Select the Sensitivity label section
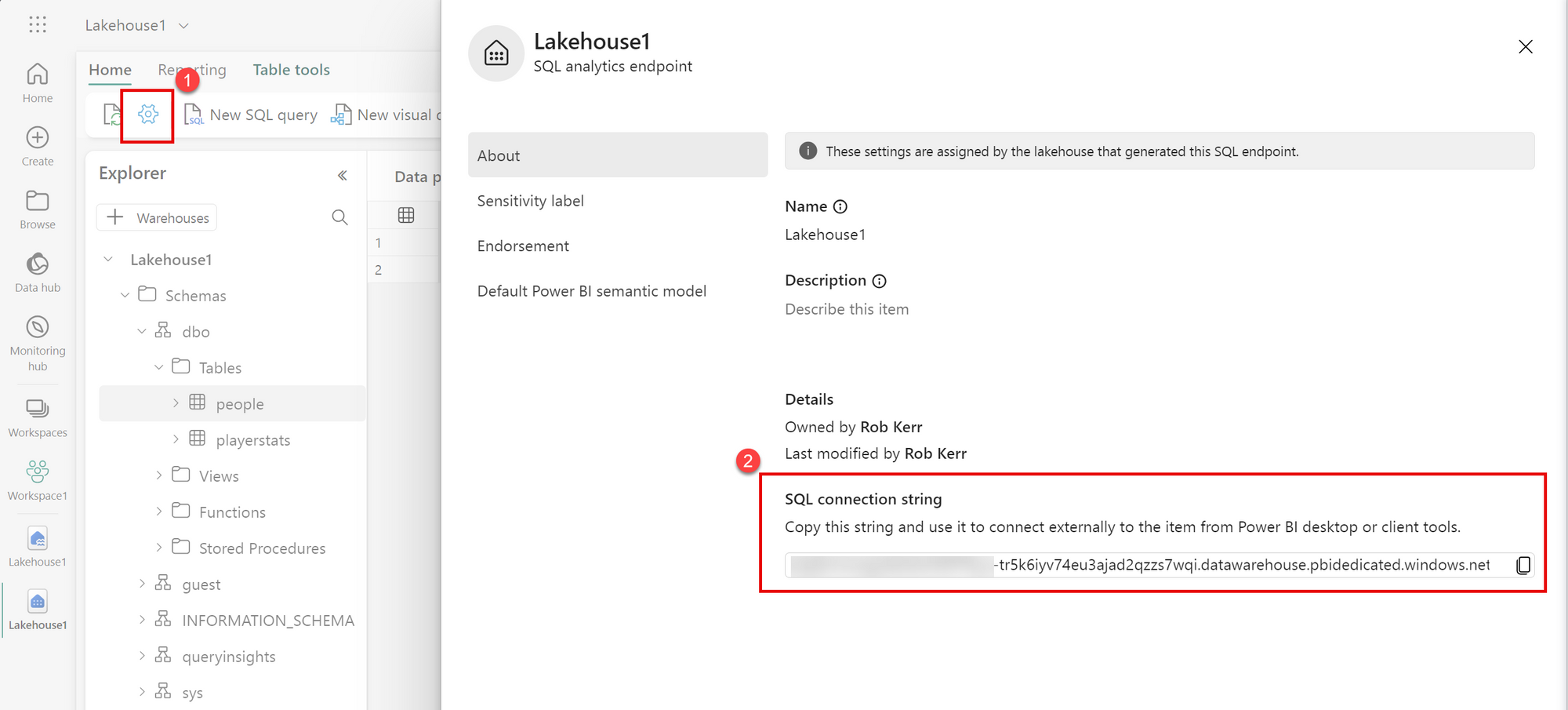Screen dimensions: 1568x710 tap(531, 201)
